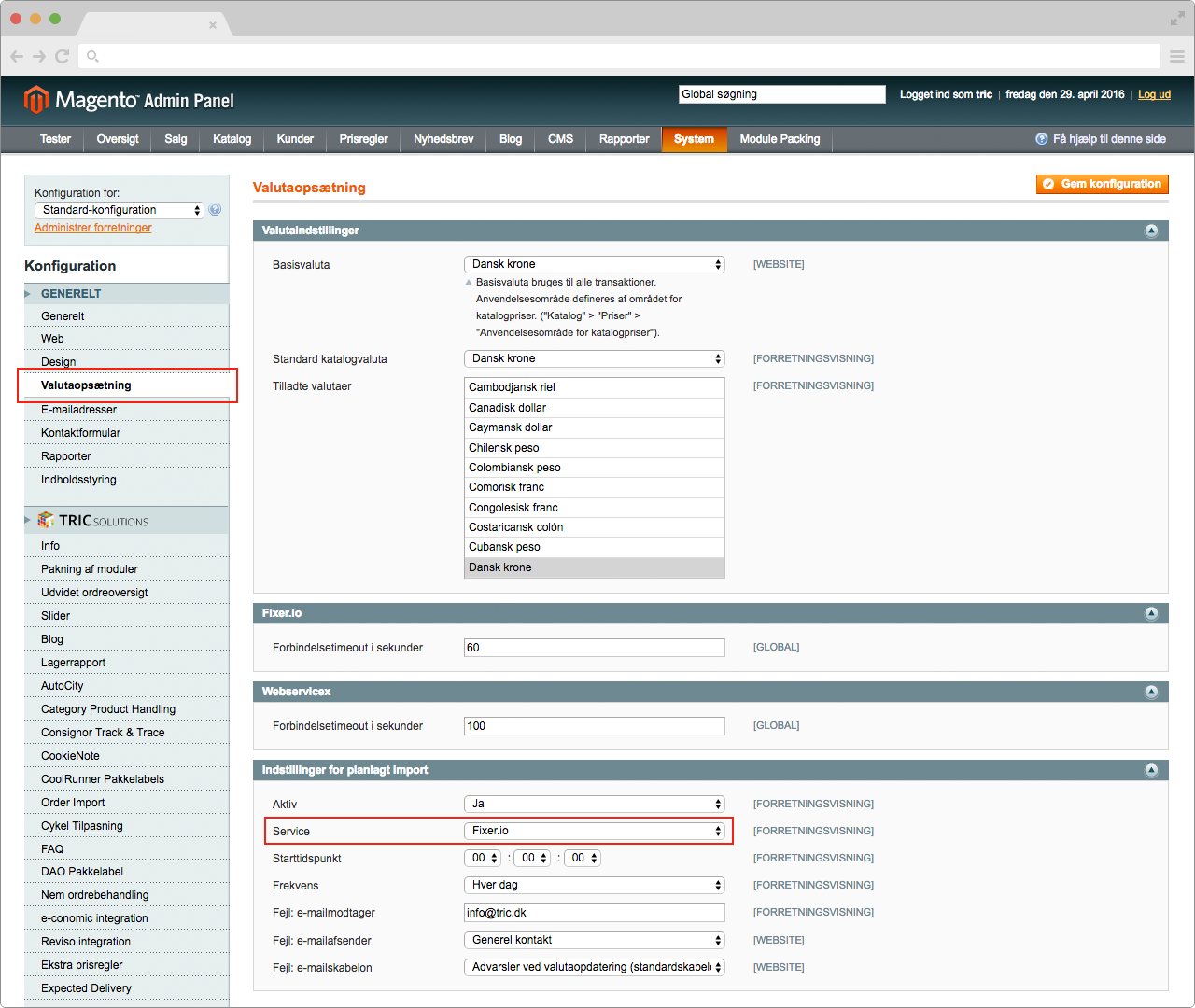Open the Aktiv dropdown

(x=595, y=804)
